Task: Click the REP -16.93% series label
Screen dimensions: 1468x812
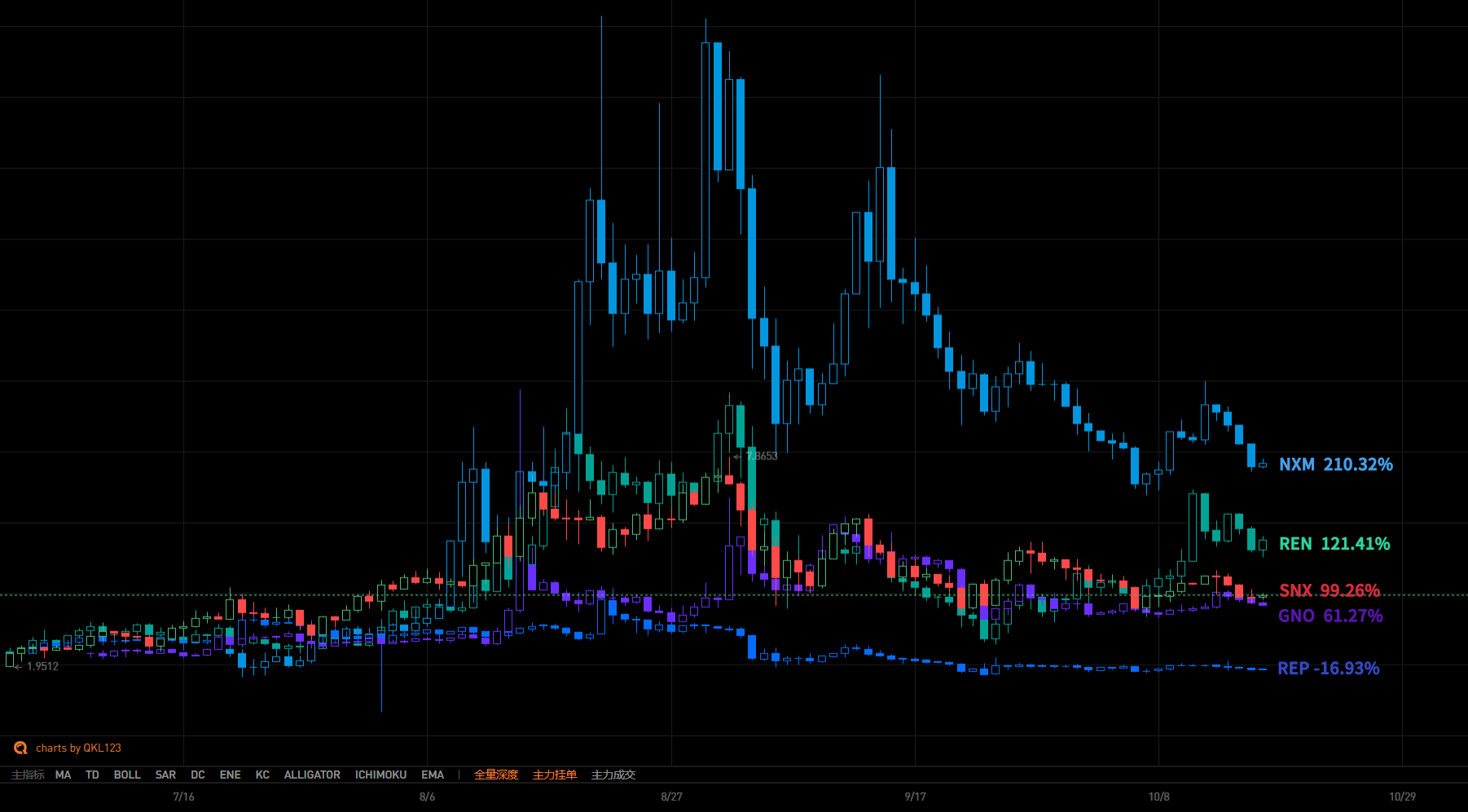Action: (x=1328, y=668)
